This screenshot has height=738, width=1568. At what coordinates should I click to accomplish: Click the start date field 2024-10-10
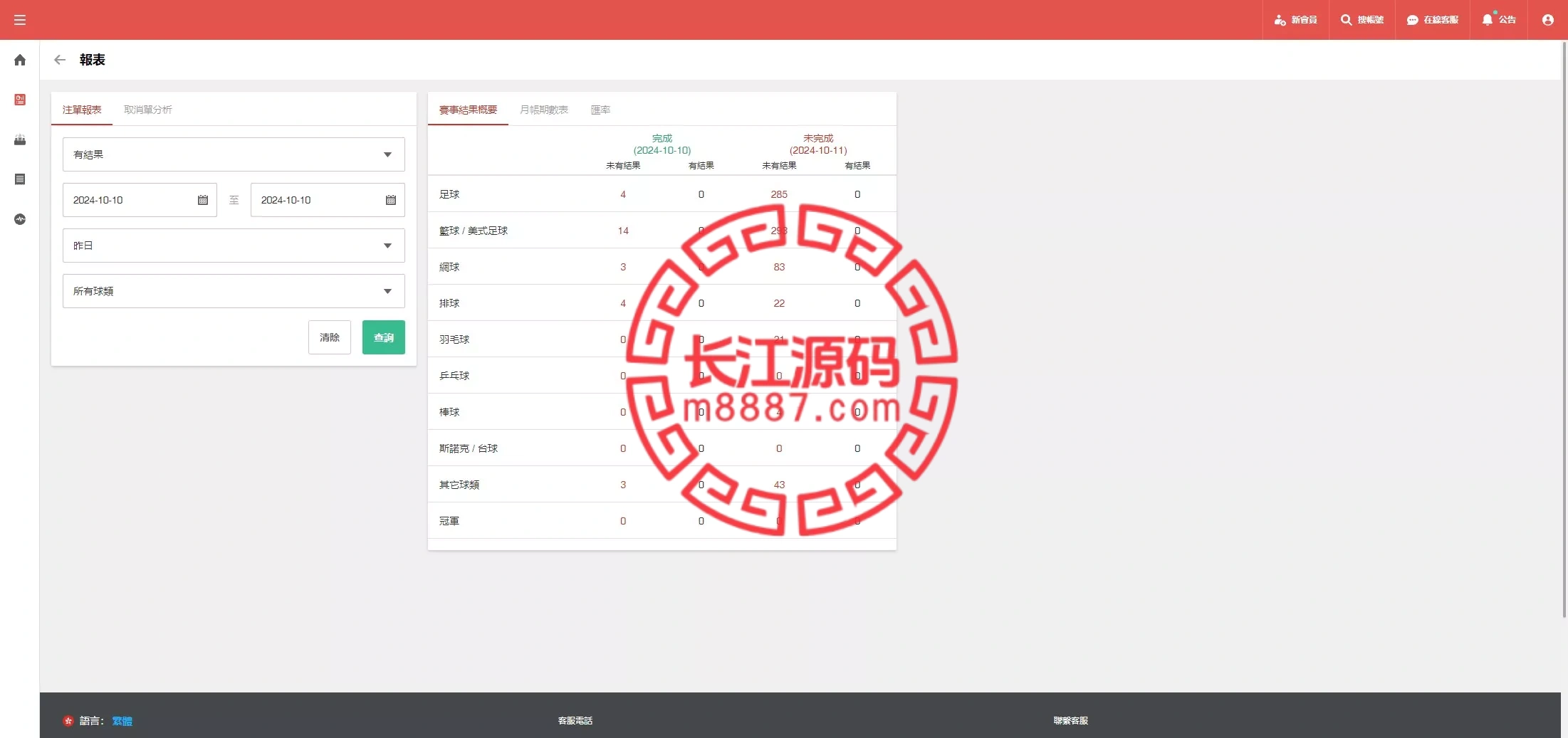pyautogui.click(x=140, y=200)
